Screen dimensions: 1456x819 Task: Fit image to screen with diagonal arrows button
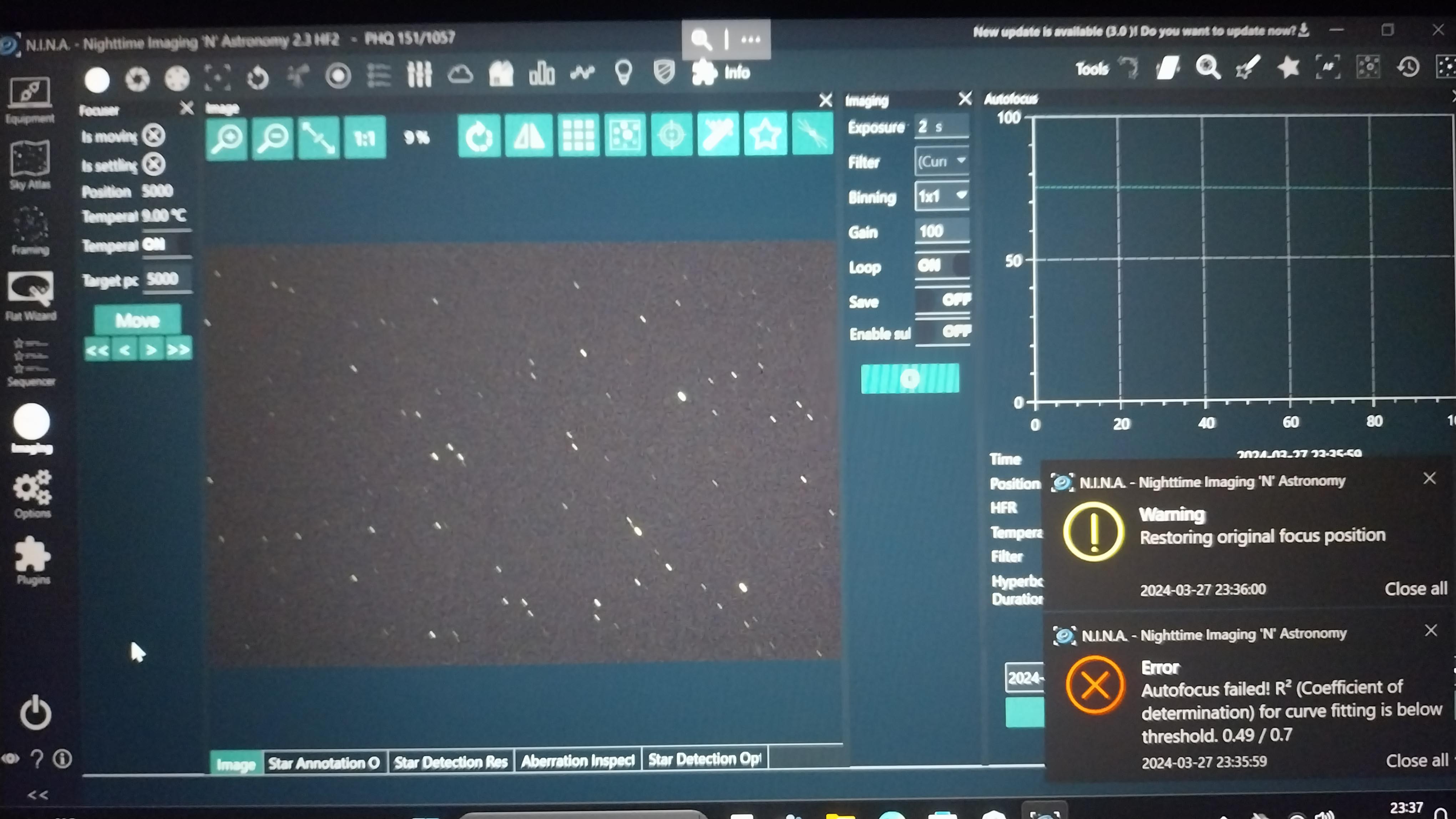click(318, 138)
